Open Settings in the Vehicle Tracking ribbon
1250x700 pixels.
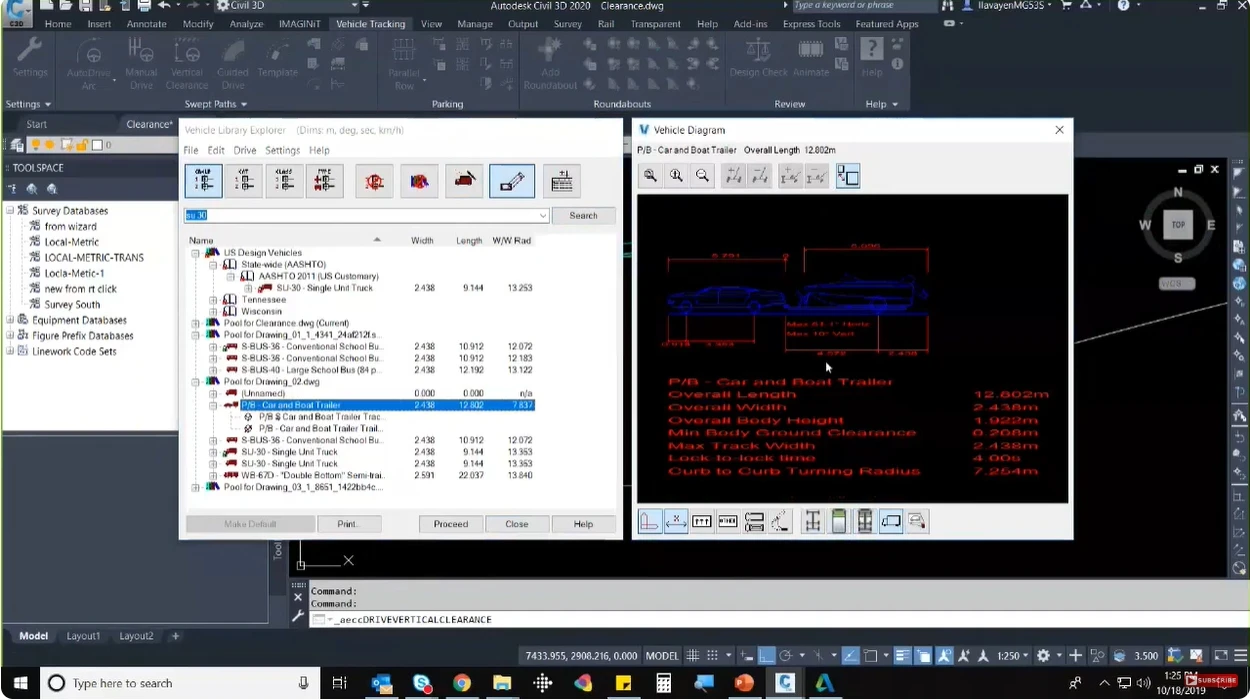(x=29, y=63)
